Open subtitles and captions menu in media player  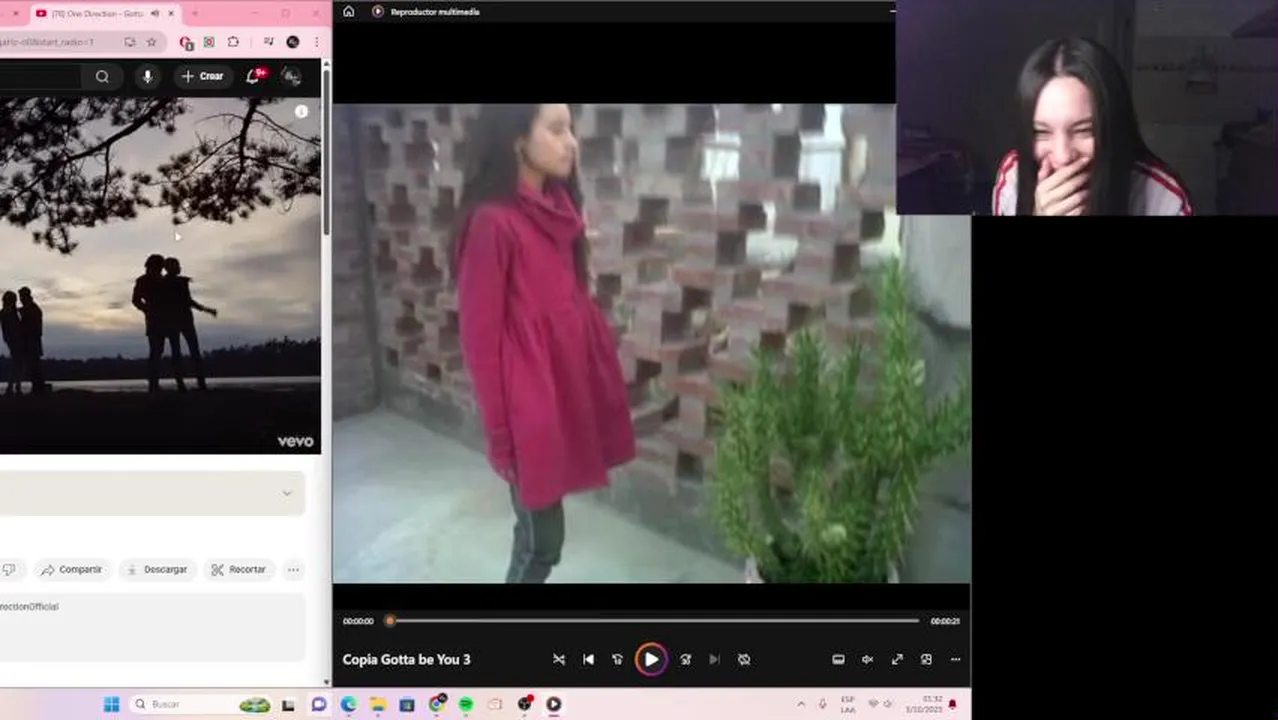coord(838,659)
